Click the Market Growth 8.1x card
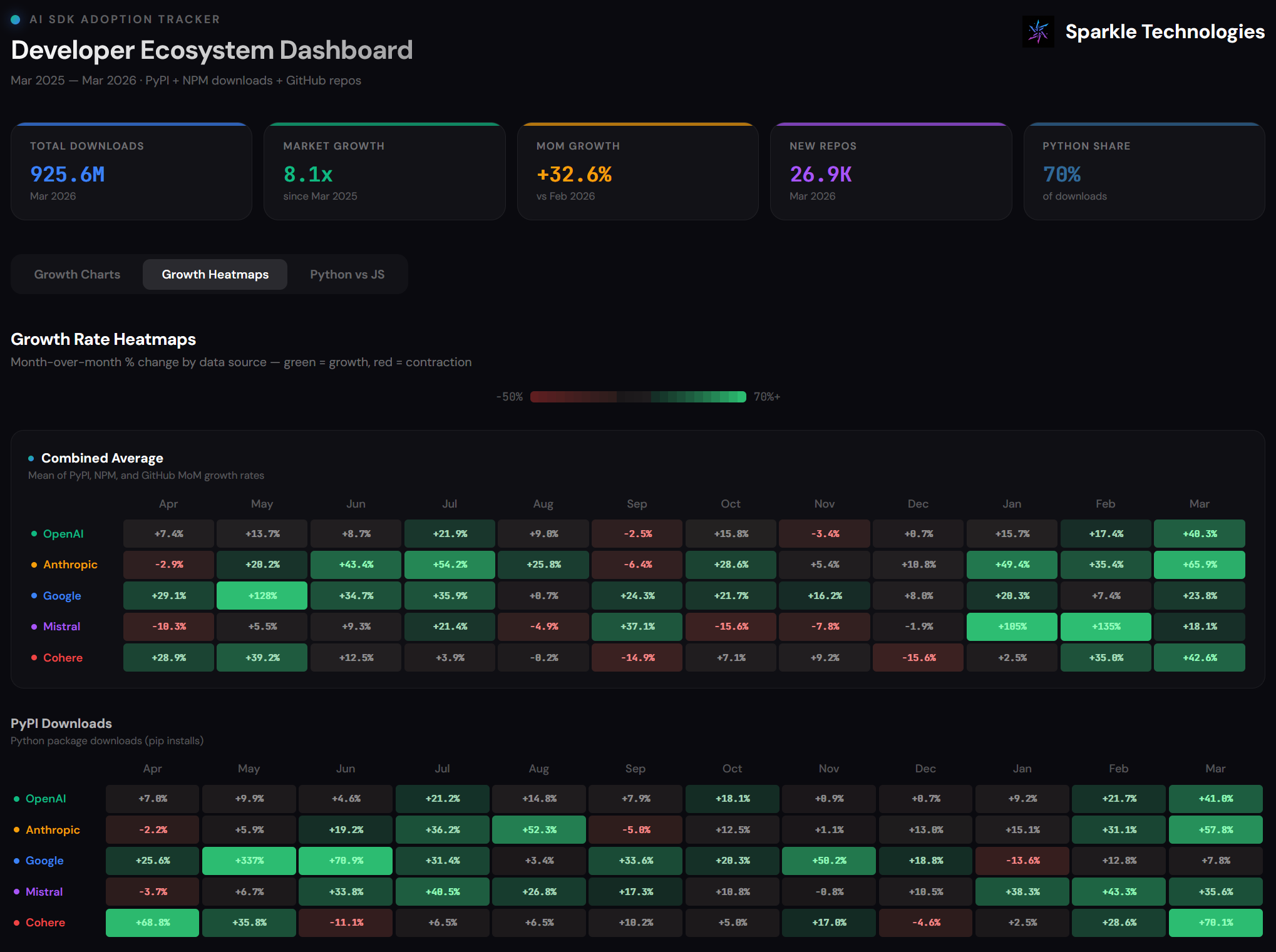1276x952 pixels. pos(384,171)
